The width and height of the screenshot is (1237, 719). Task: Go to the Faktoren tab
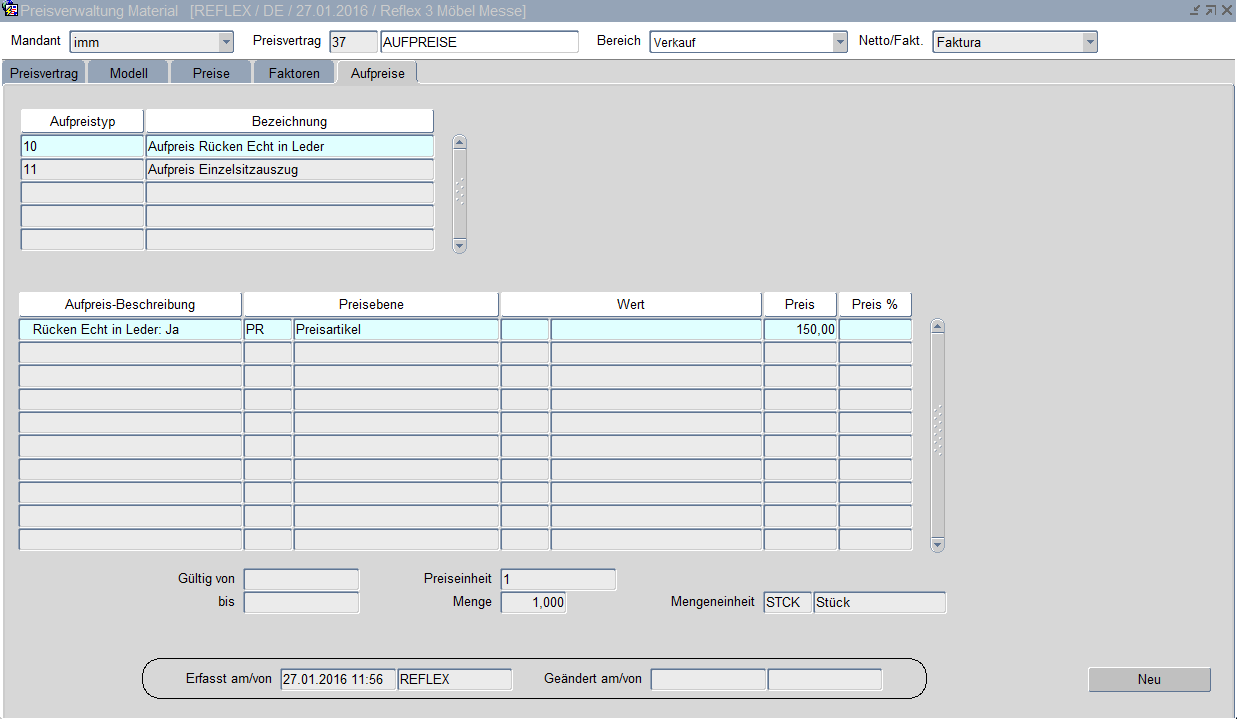coord(294,73)
